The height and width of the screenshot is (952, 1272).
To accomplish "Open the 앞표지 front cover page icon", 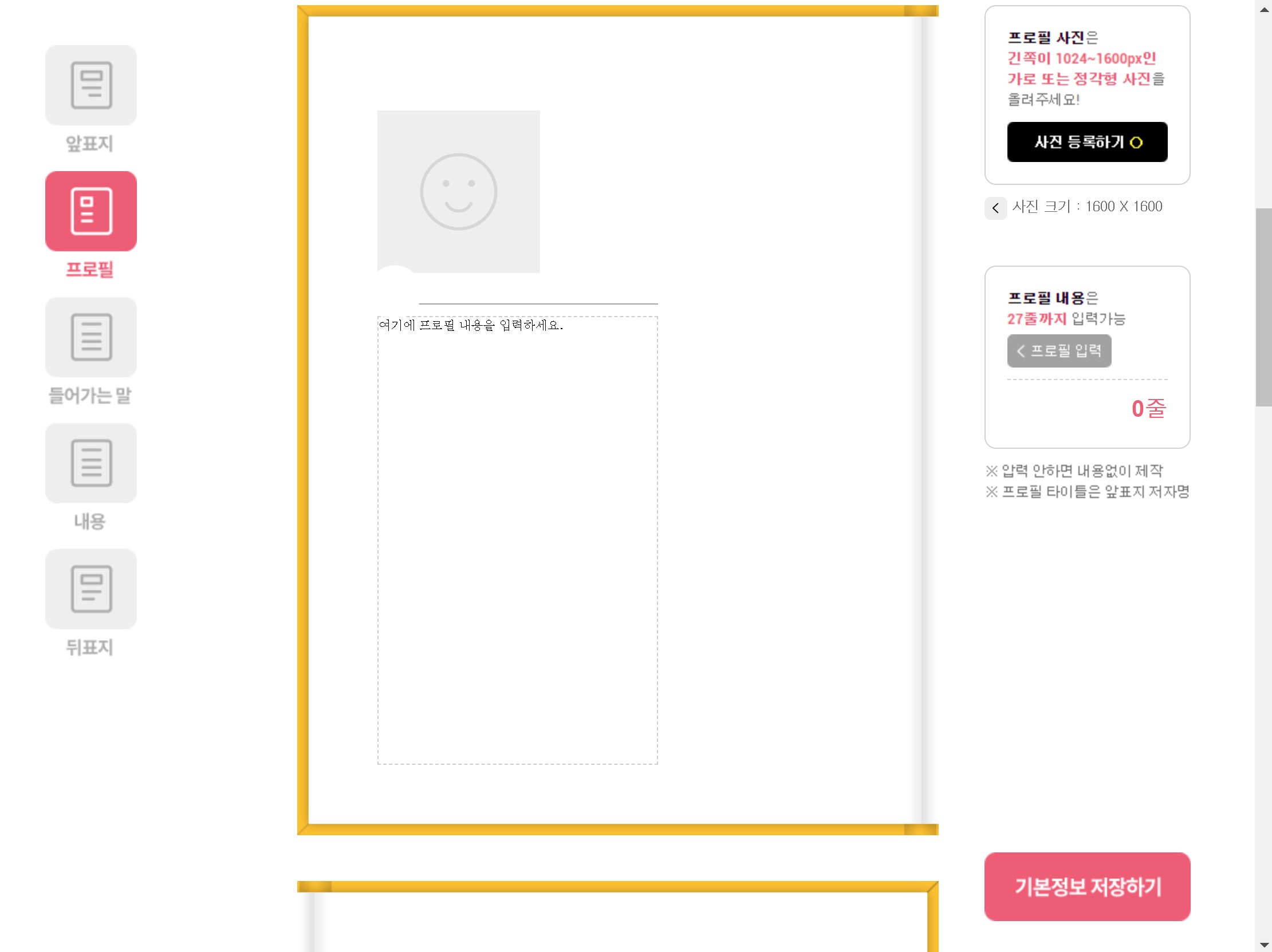I will pos(91,85).
